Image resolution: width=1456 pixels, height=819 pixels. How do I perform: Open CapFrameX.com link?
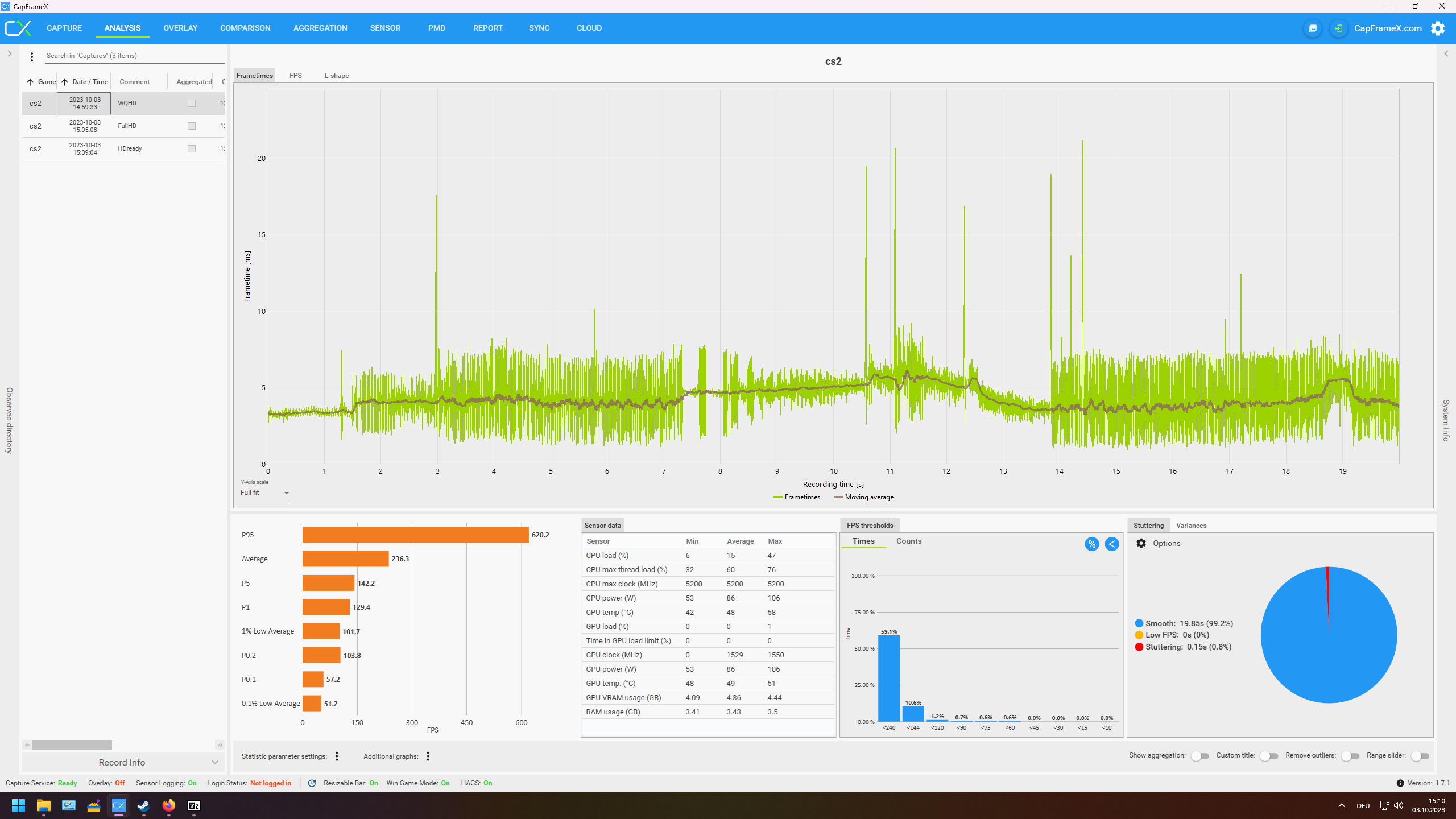[1387, 28]
